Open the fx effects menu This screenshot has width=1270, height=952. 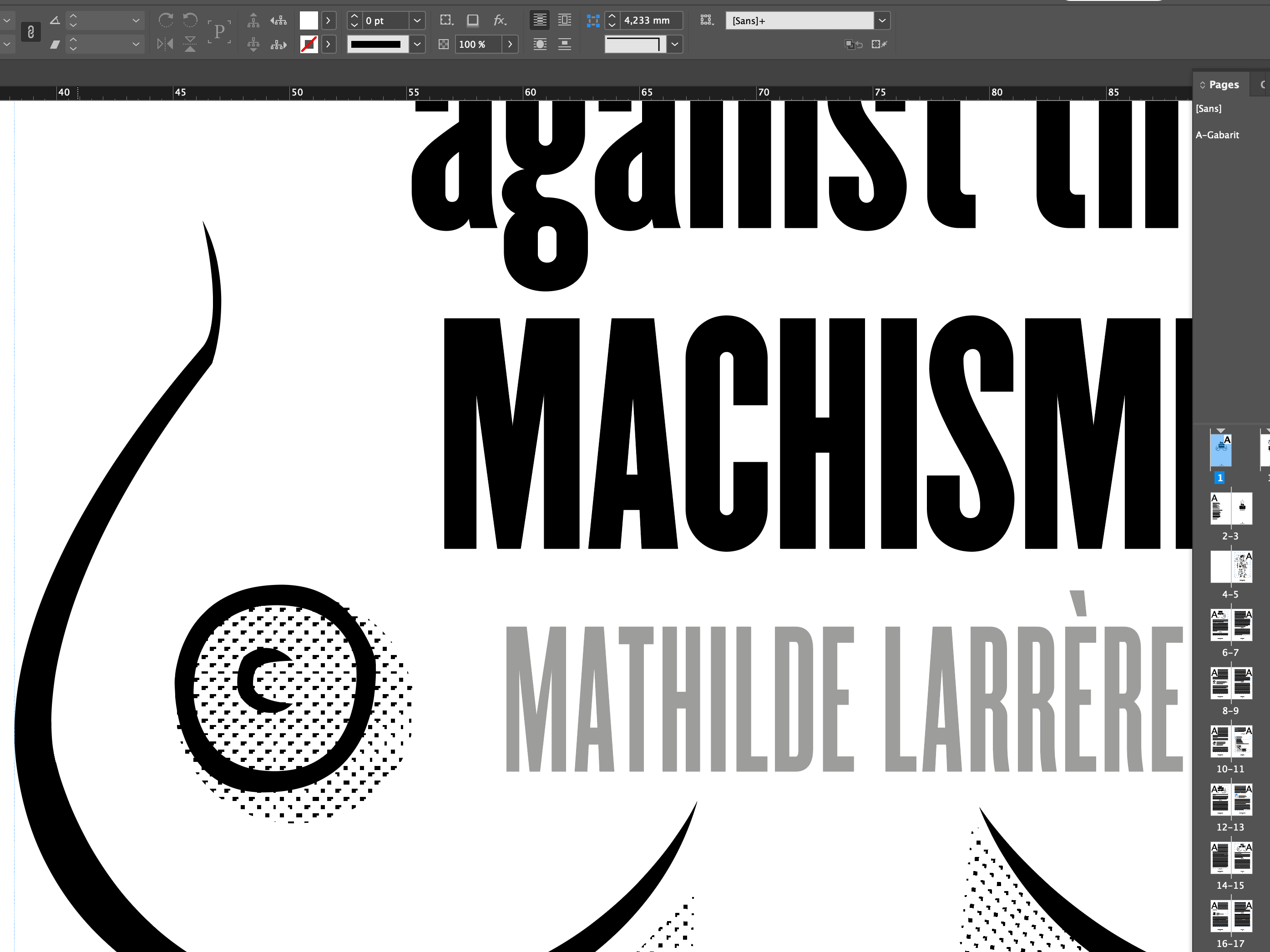[500, 20]
